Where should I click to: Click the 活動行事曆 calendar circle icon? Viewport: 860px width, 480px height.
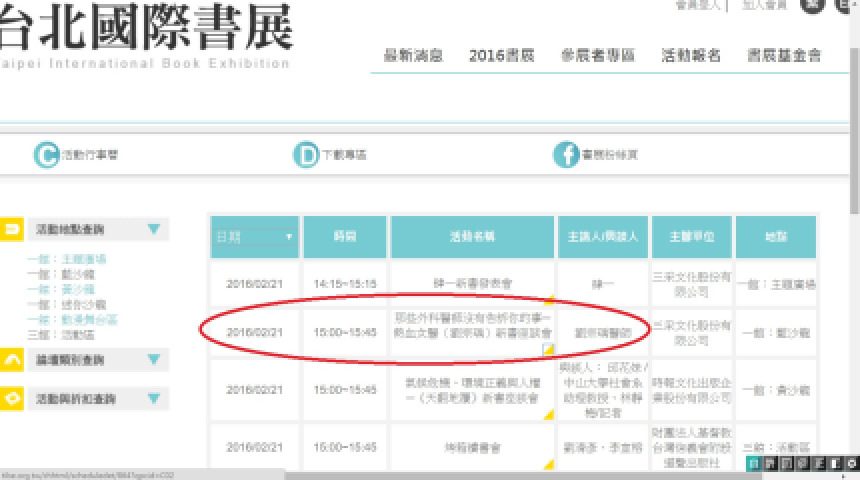pyautogui.click(x=46, y=155)
